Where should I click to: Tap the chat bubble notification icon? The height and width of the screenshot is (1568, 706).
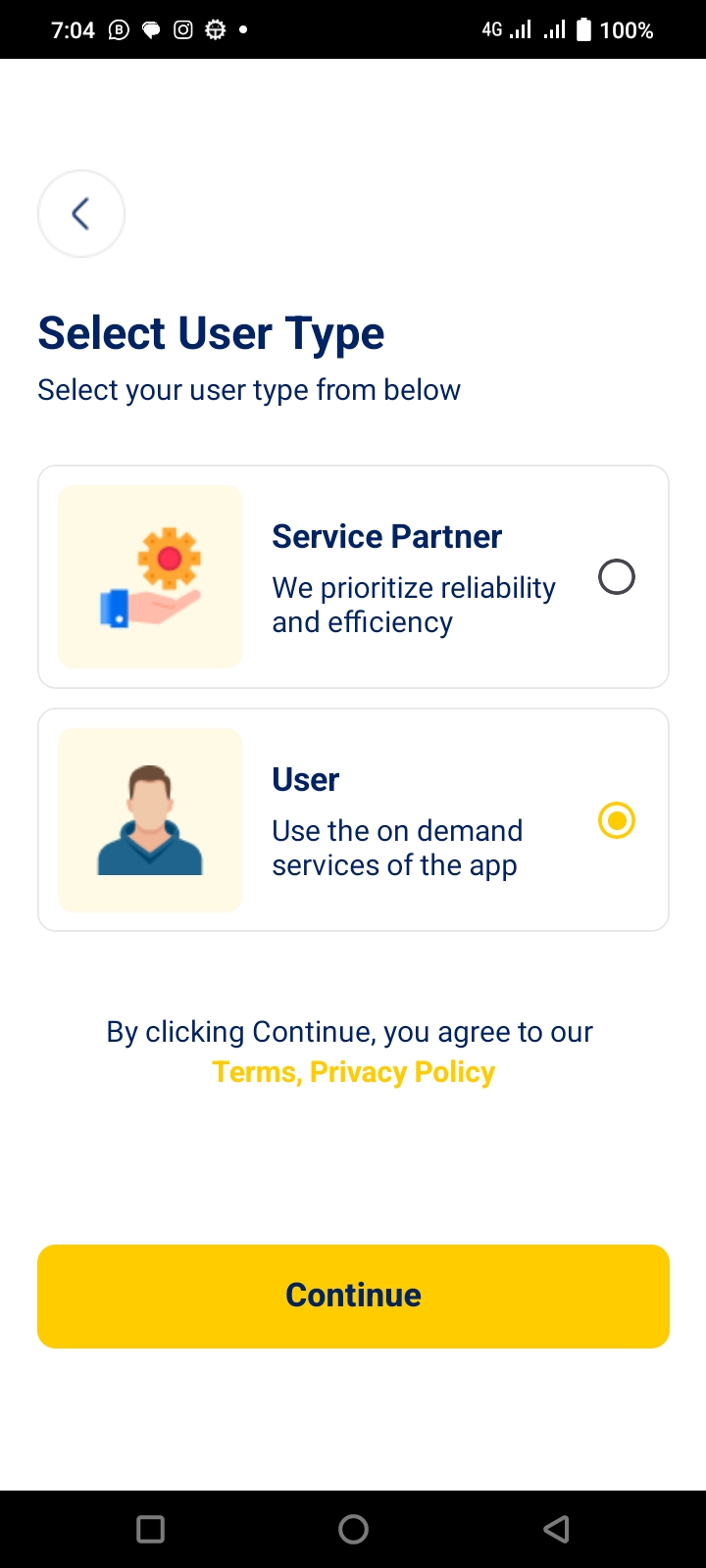click(x=151, y=30)
